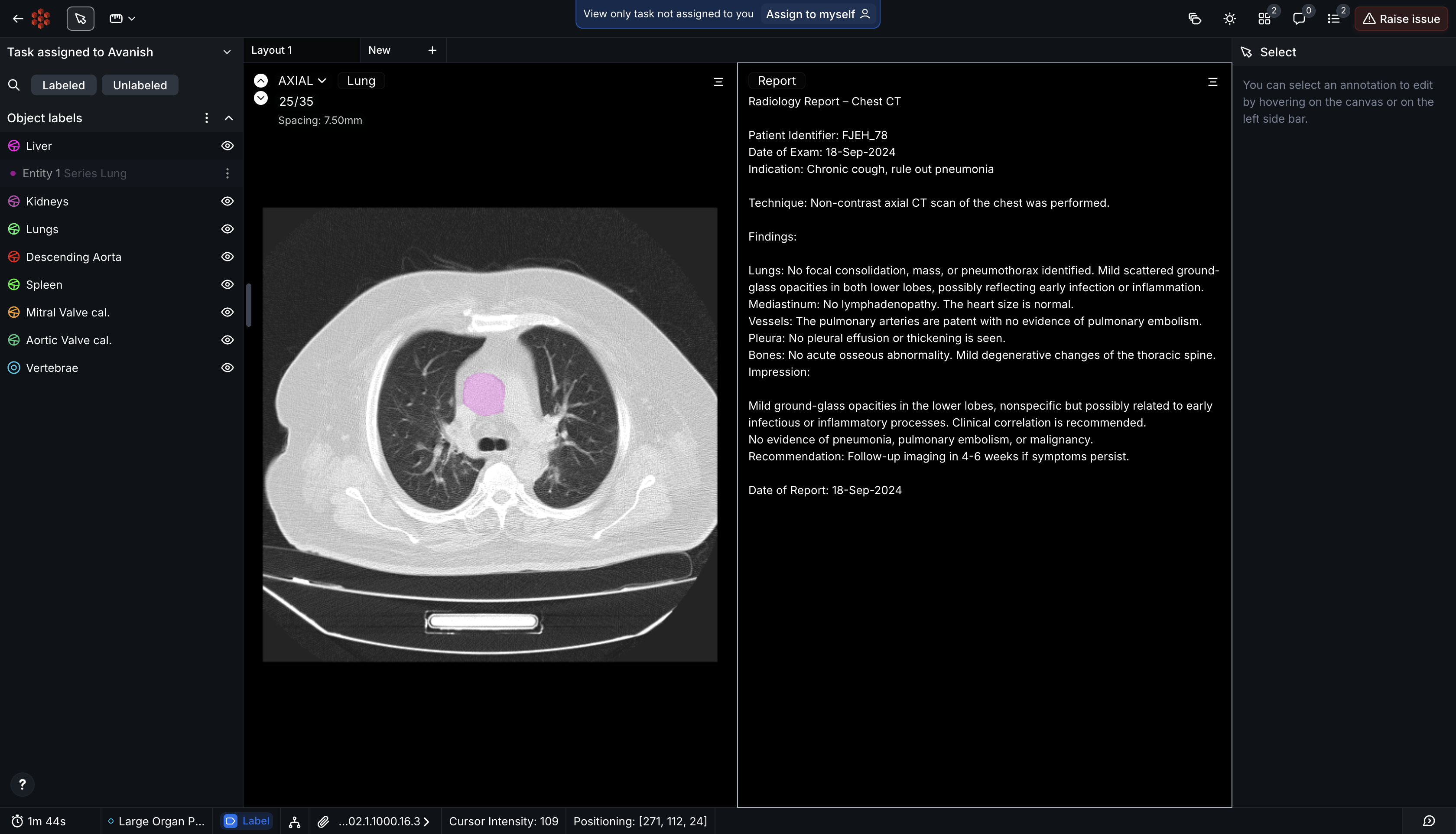The width and height of the screenshot is (1456, 834).
Task: Click the Report title tag
Action: tap(777, 81)
